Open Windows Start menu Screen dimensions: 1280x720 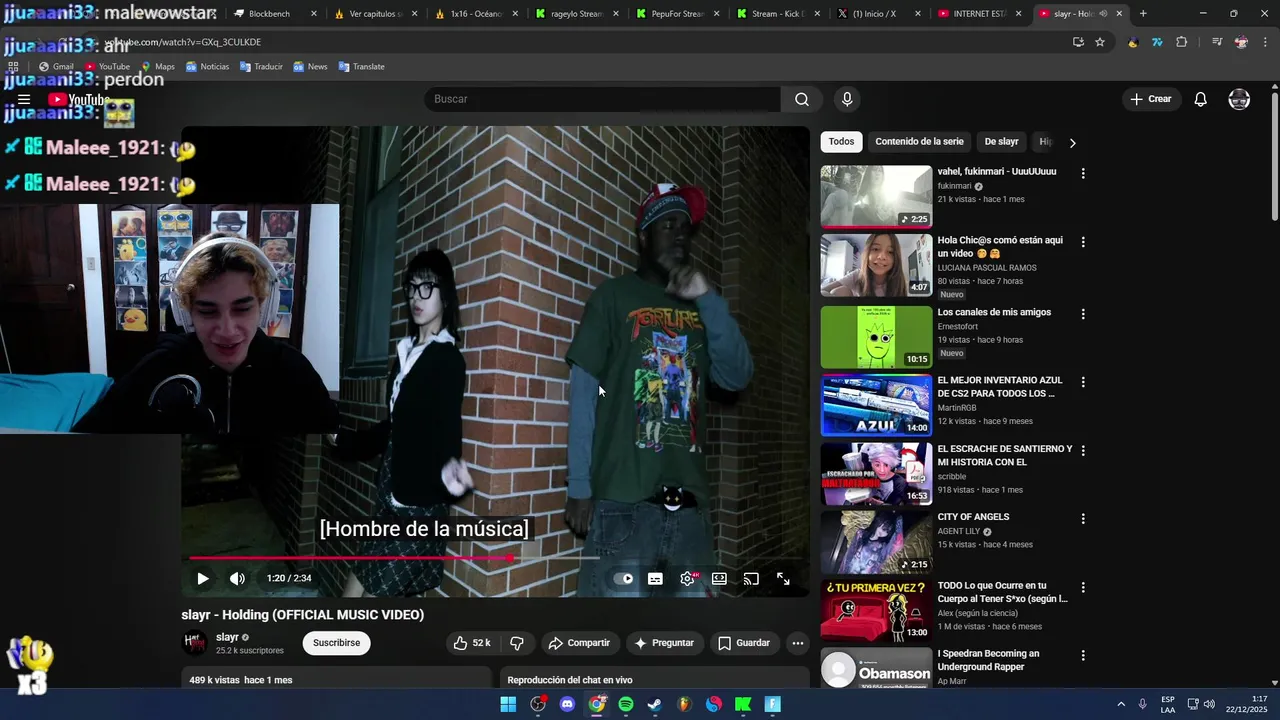508,704
